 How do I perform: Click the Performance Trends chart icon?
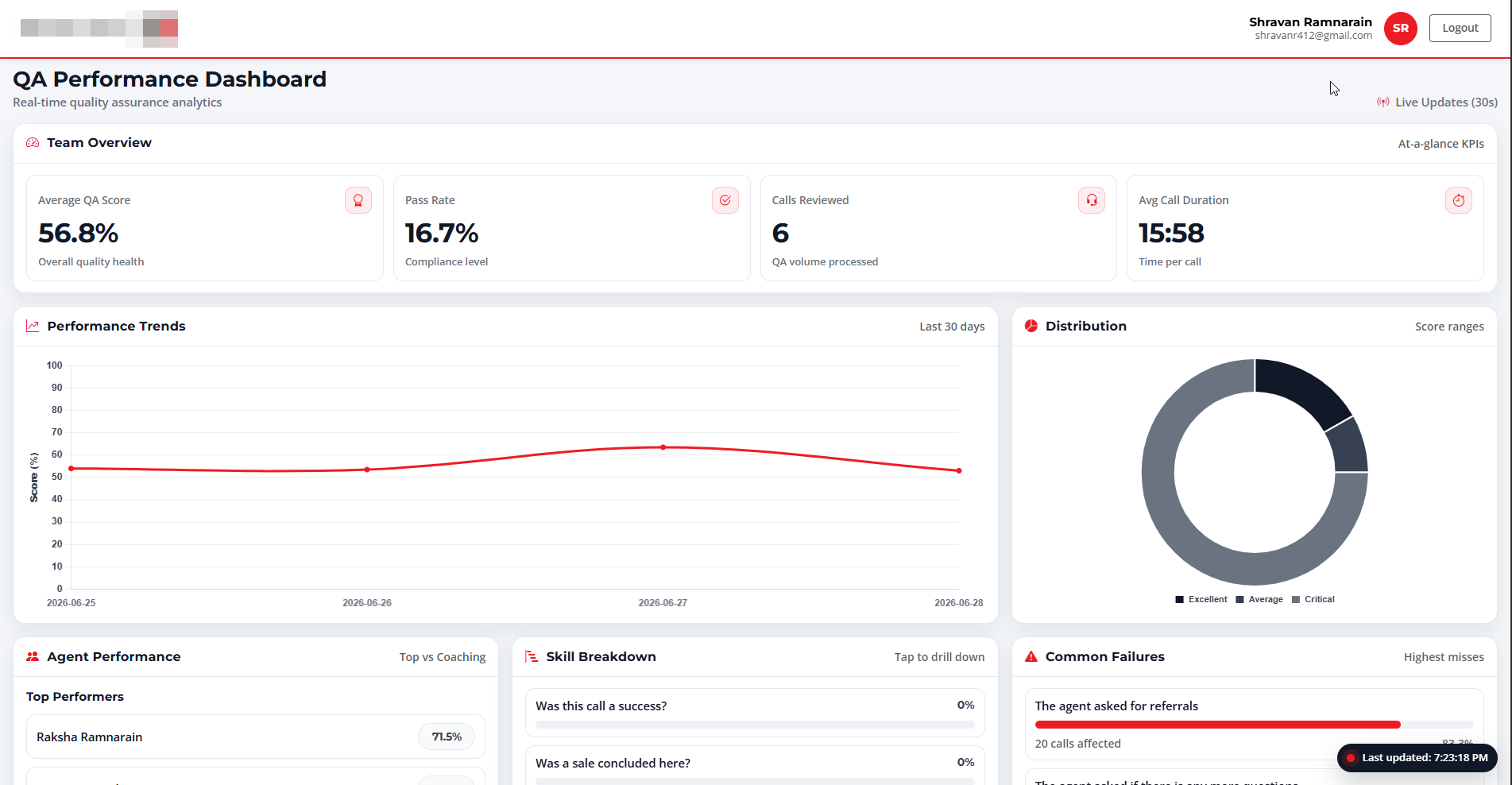click(33, 326)
